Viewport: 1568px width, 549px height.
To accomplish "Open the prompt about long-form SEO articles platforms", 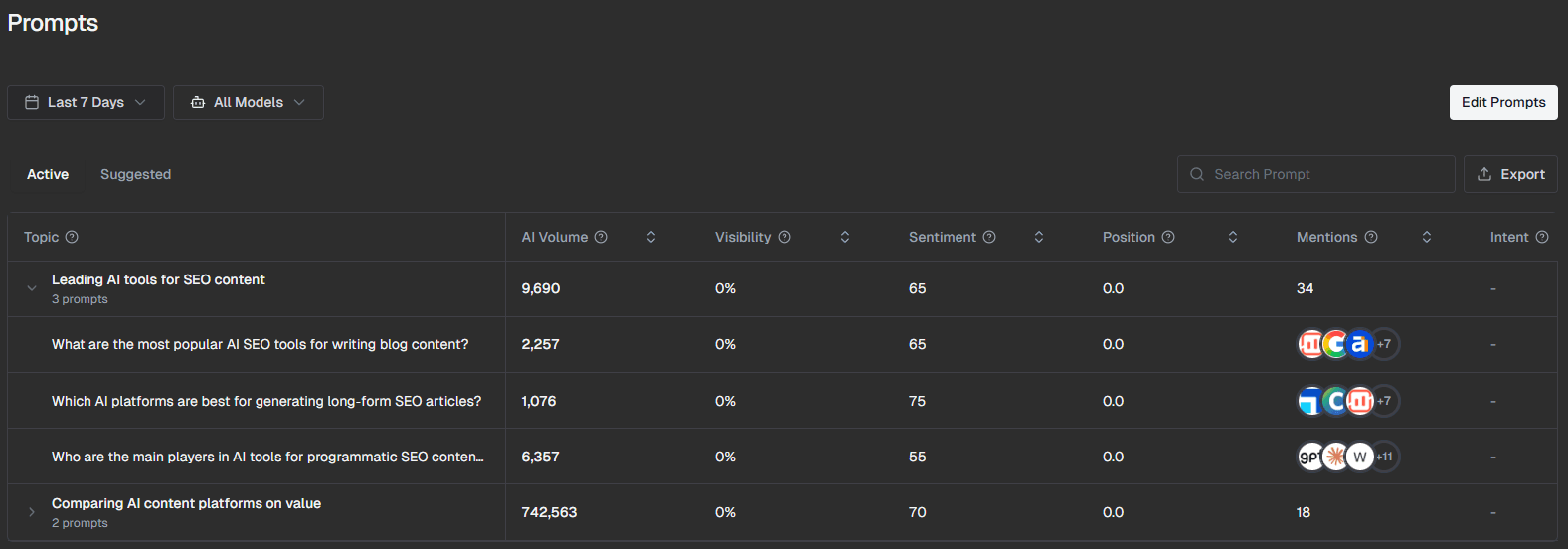I will [266, 401].
